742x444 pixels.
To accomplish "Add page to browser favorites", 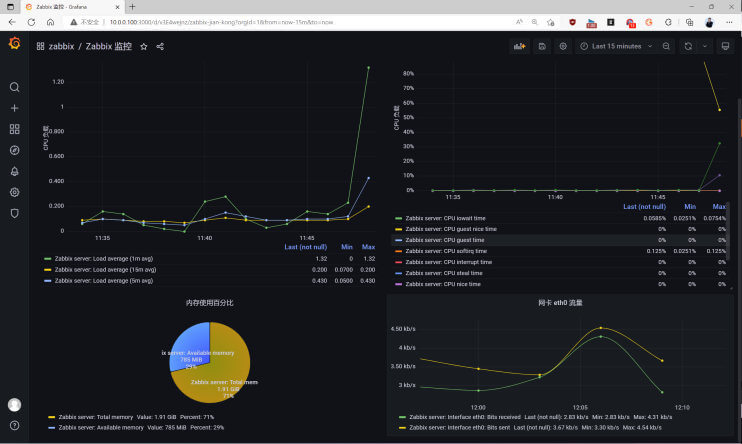I will (x=550, y=22).
